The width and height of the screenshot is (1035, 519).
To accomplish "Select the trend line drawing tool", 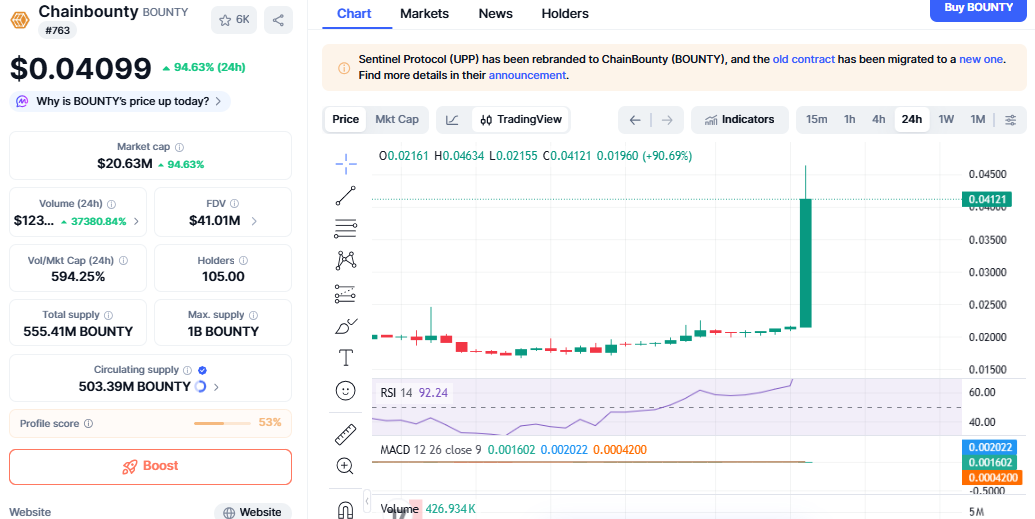I will click(x=346, y=196).
